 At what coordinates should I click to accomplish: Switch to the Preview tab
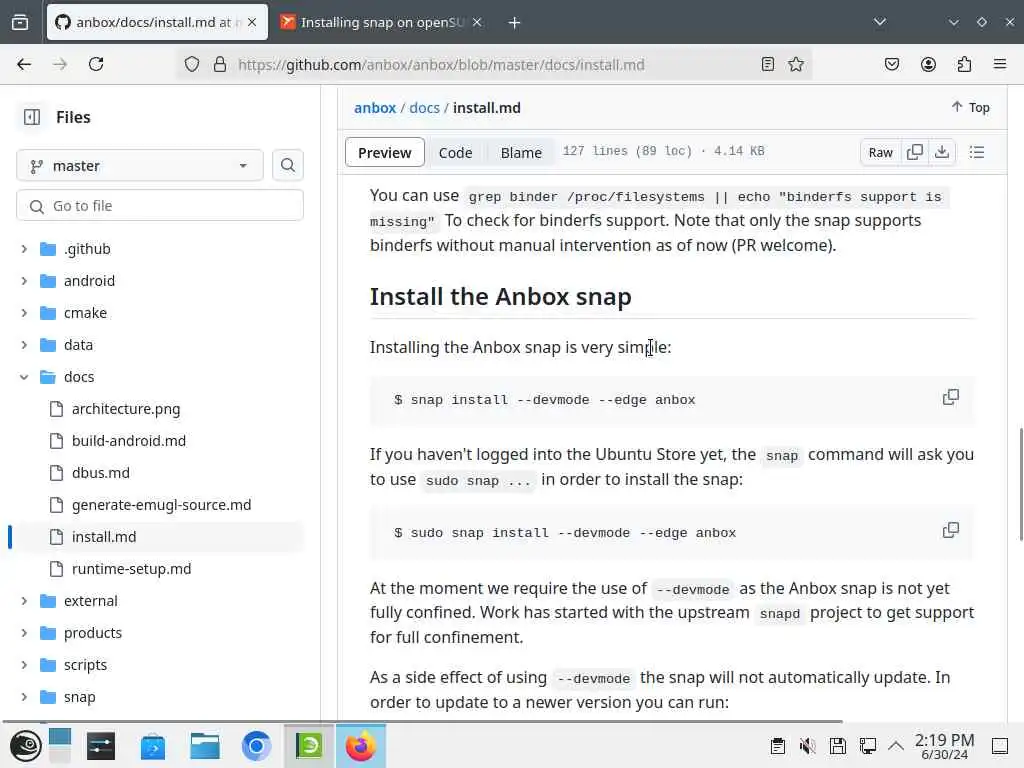click(x=385, y=152)
